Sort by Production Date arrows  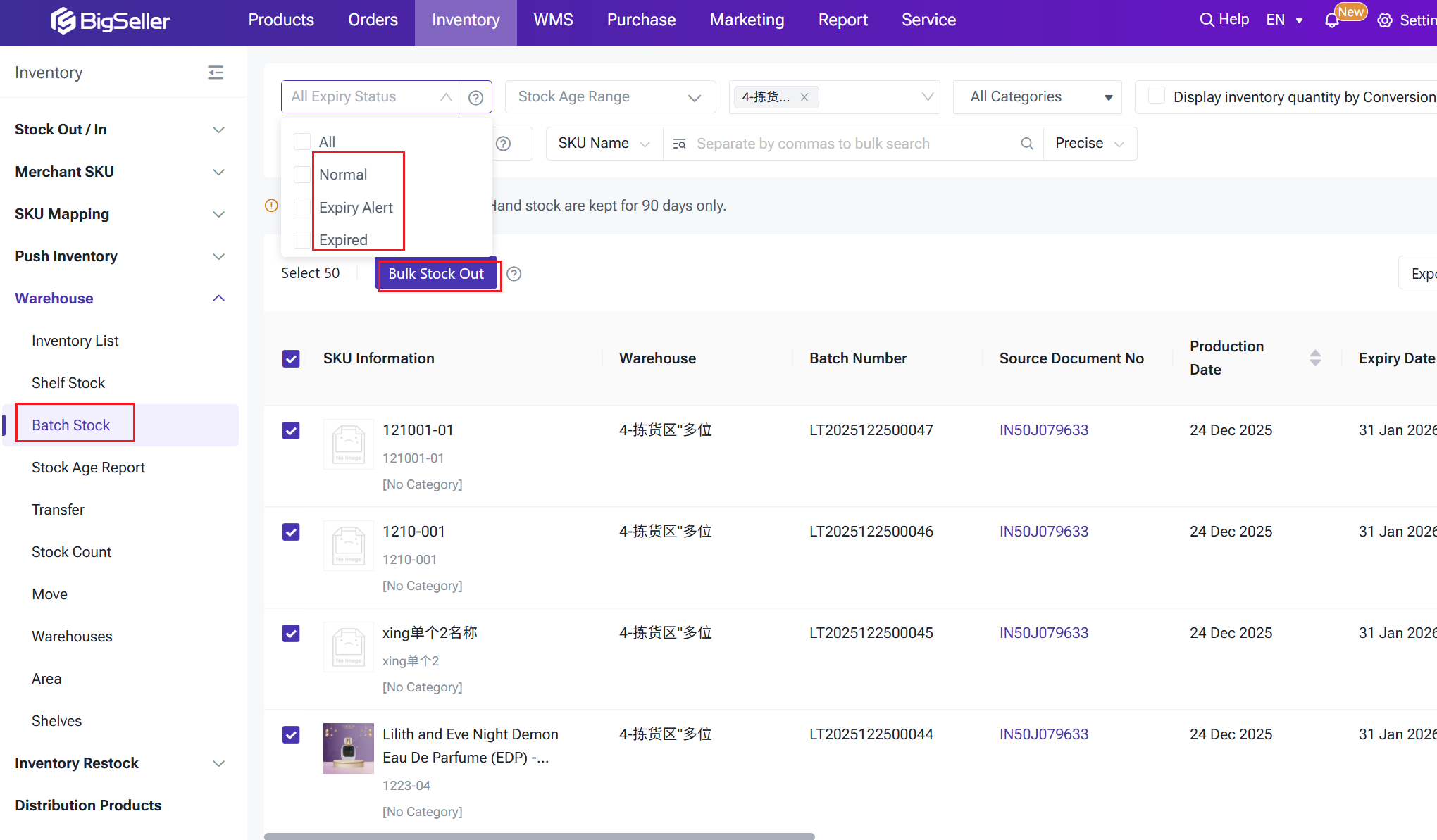1314,358
